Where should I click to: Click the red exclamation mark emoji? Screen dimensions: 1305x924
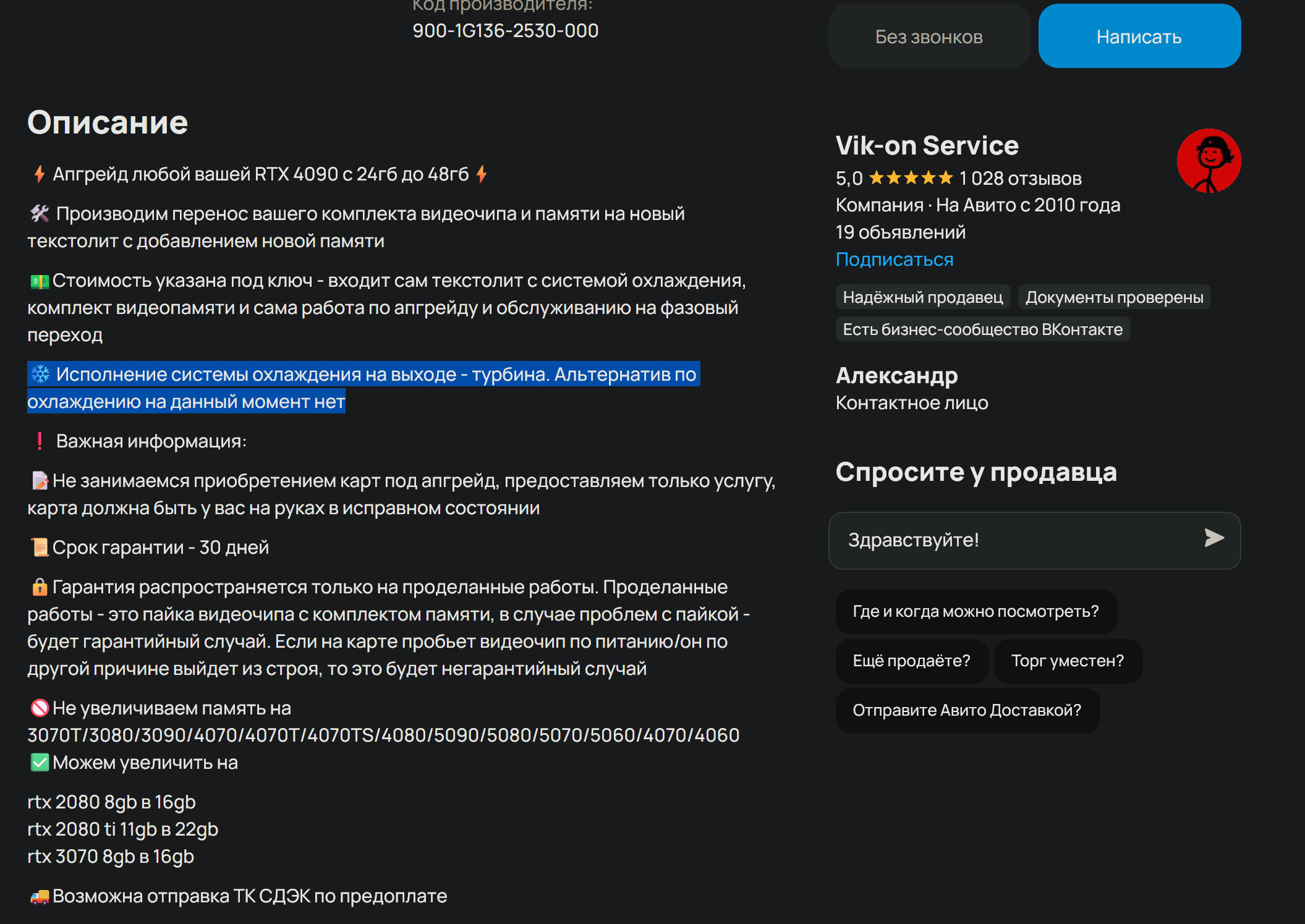point(40,441)
